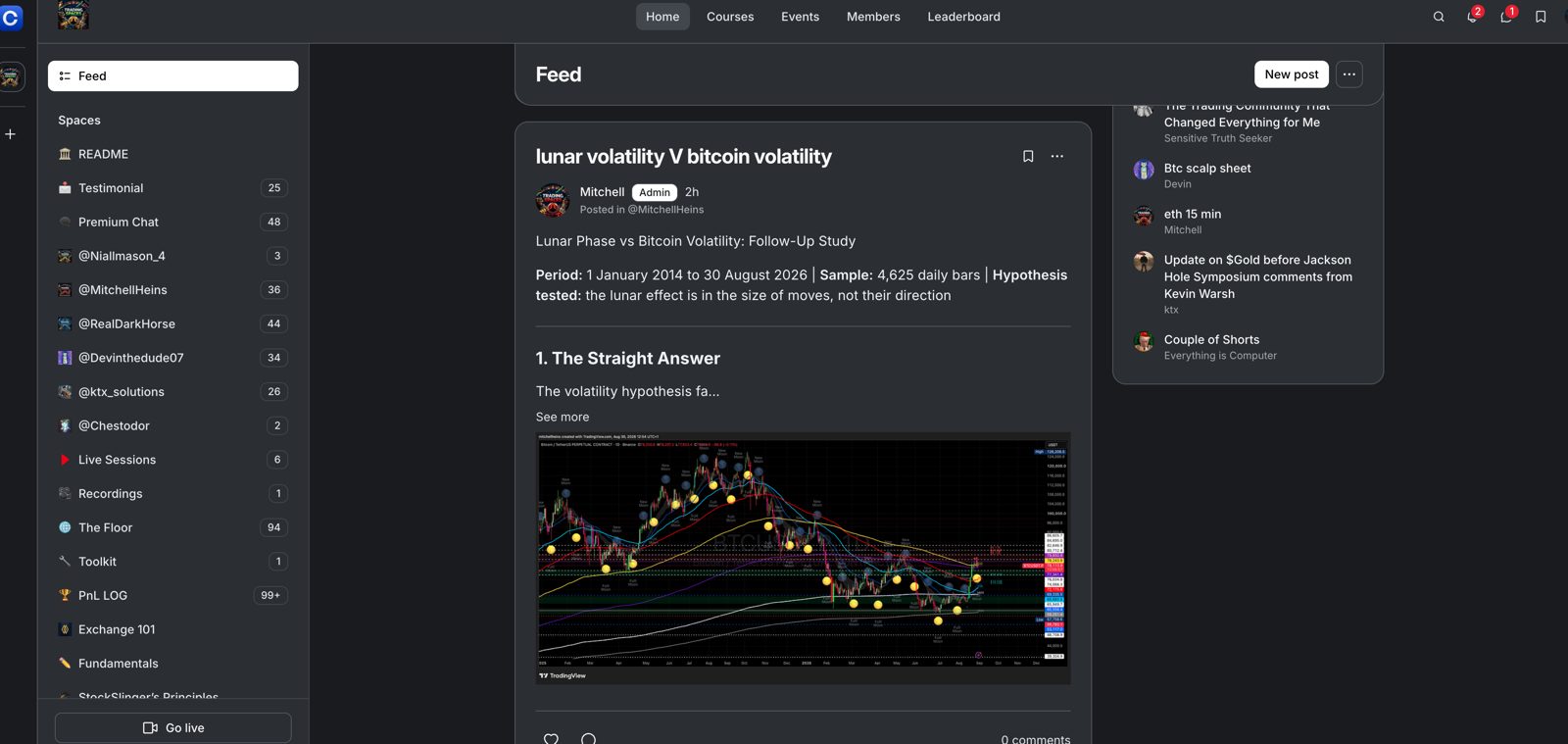Viewport: 1568px width, 744px height.
Task: Click Admin badge next to Mitchell
Action: pyautogui.click(x=655, y=193)
